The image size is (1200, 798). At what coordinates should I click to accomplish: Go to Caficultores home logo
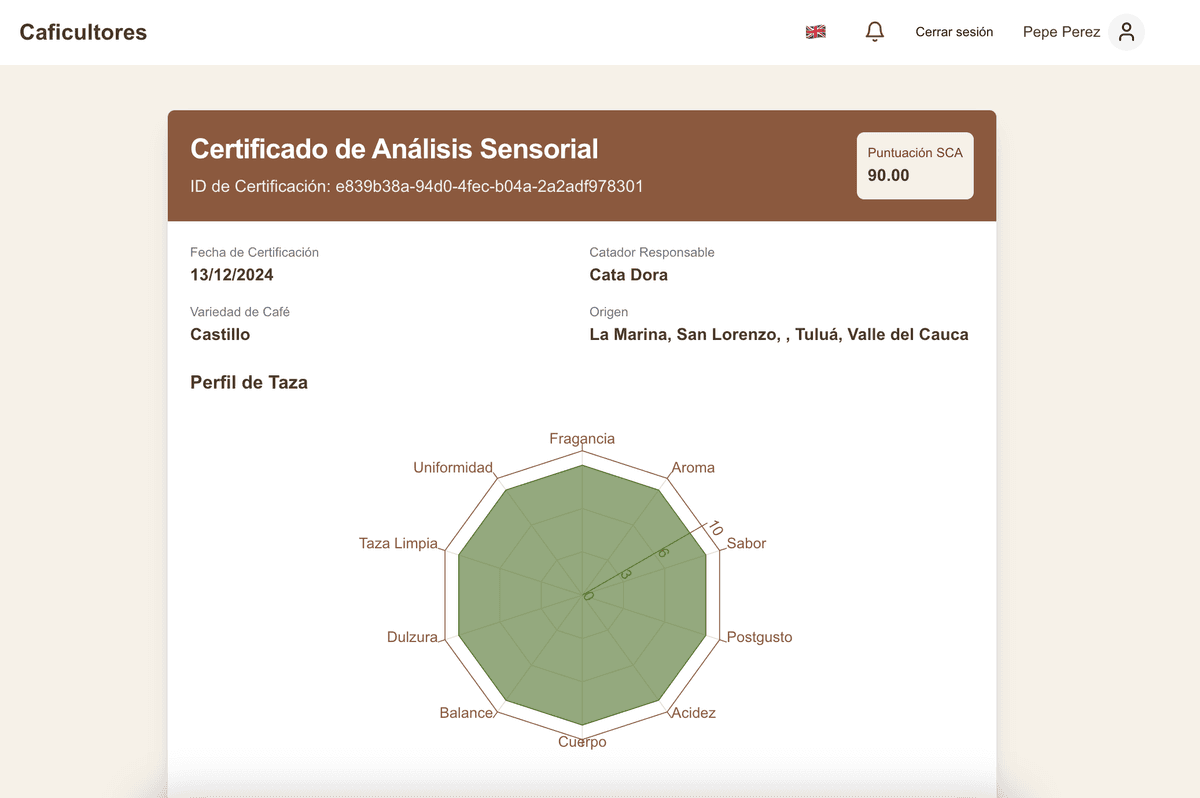(83, 32)
